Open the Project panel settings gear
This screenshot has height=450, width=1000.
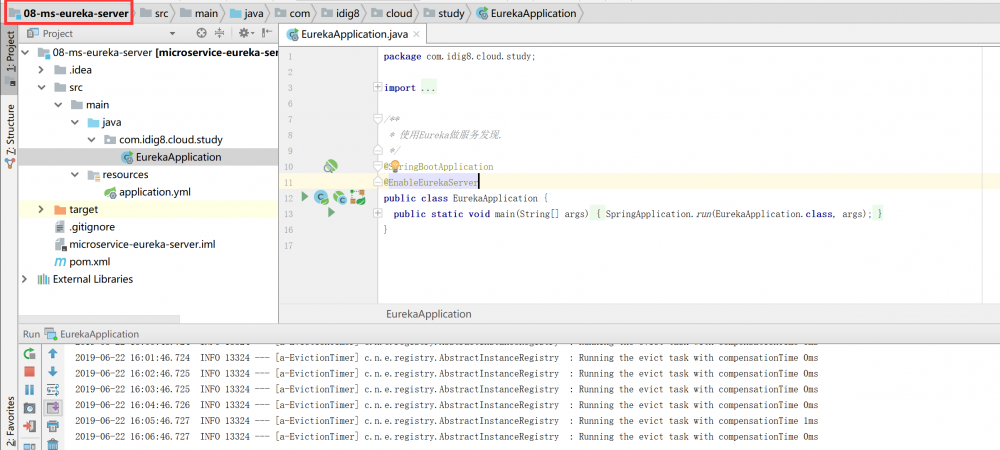point(244,33)
